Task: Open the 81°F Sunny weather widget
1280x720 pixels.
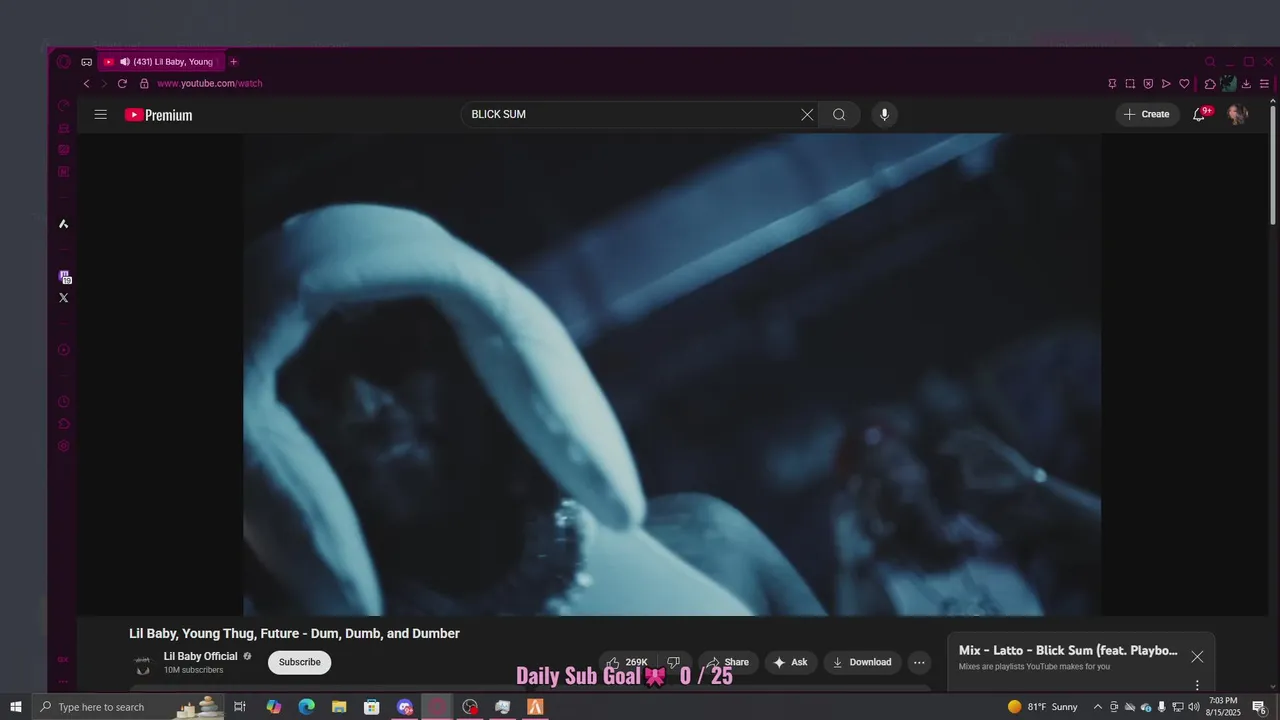Action: [x=1043, y=707]
